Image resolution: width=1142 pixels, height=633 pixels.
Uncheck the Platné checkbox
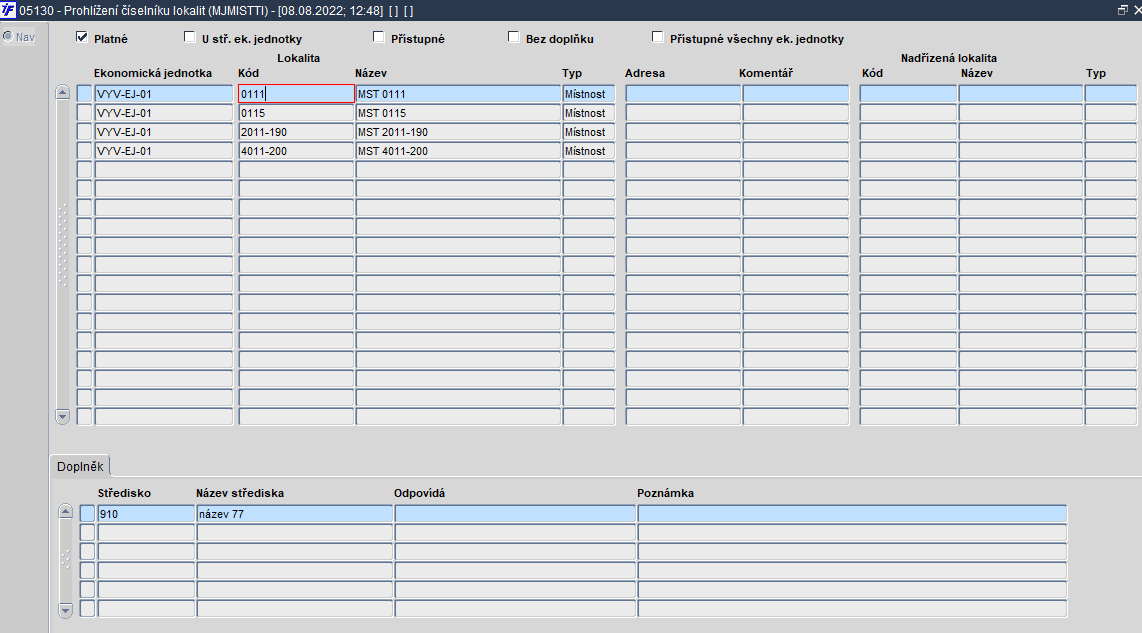click(82, 37)
